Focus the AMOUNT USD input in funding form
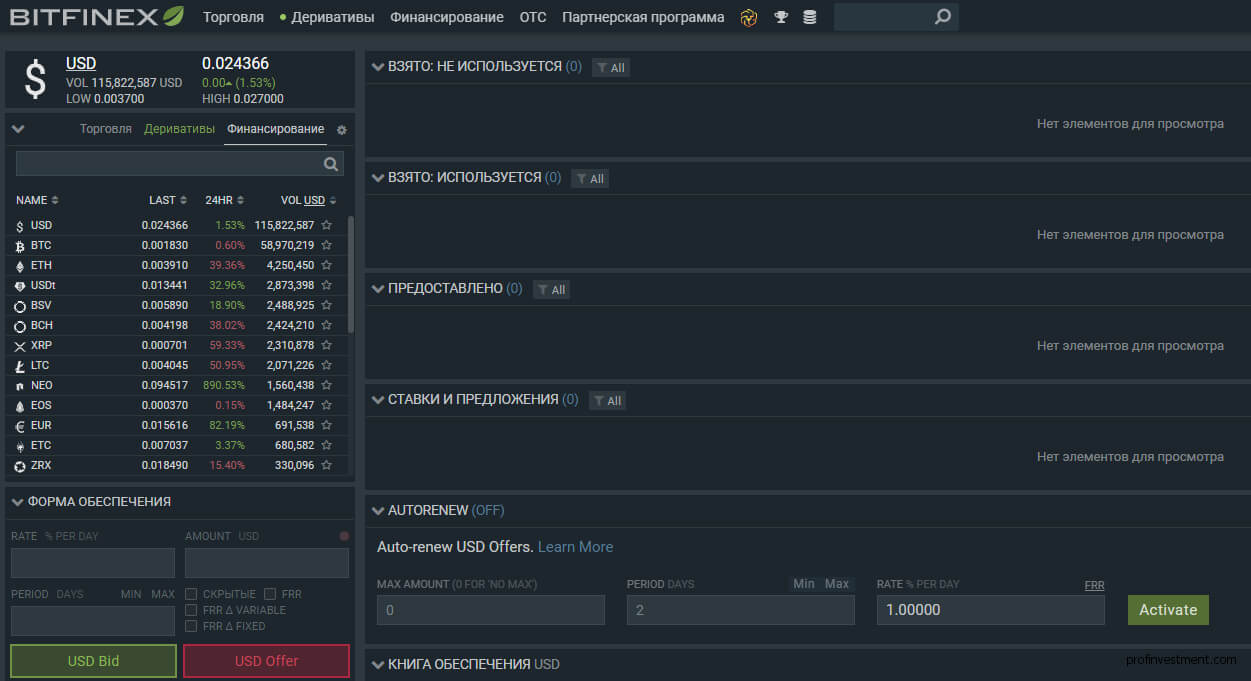 coord(267,563)
